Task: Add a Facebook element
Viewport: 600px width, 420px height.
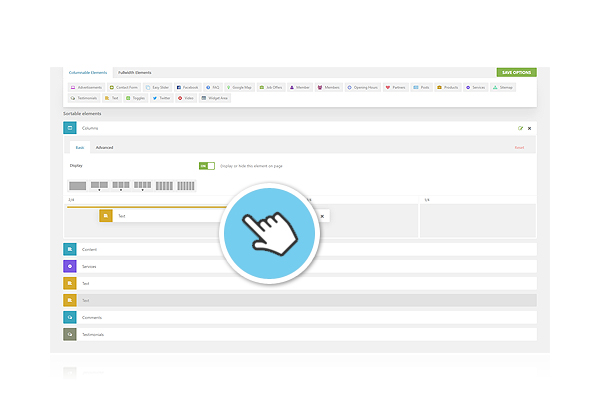Action: (188, 88)
